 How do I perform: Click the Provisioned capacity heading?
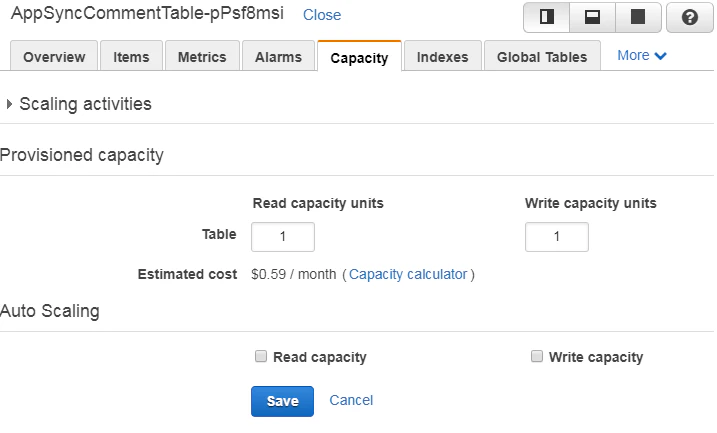point(81,155)
